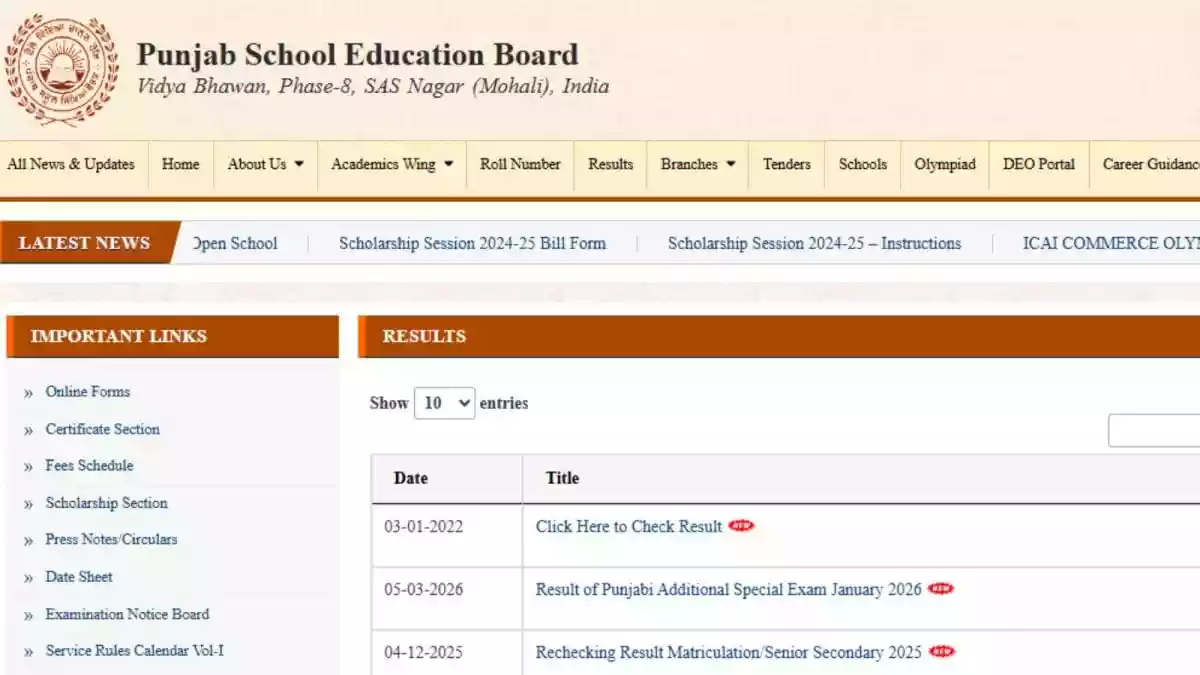Click the Punjab School Education Board title text

[x=357, y=54]
